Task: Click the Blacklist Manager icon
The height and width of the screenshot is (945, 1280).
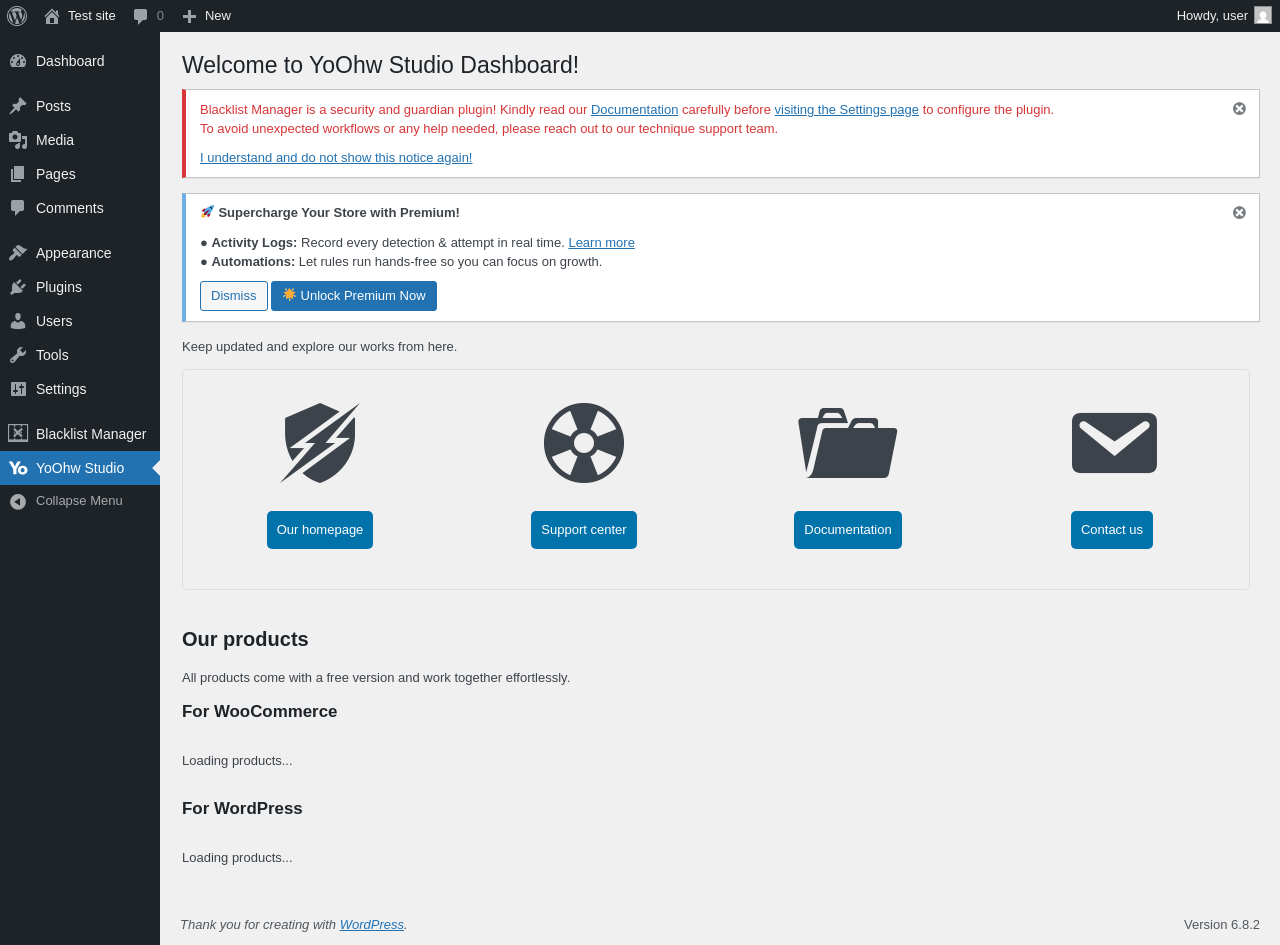Action: tap(18, 433)
